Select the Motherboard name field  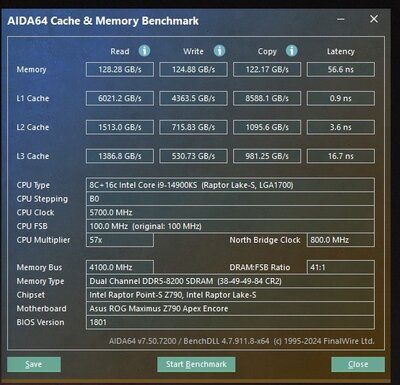coord(230,308)
